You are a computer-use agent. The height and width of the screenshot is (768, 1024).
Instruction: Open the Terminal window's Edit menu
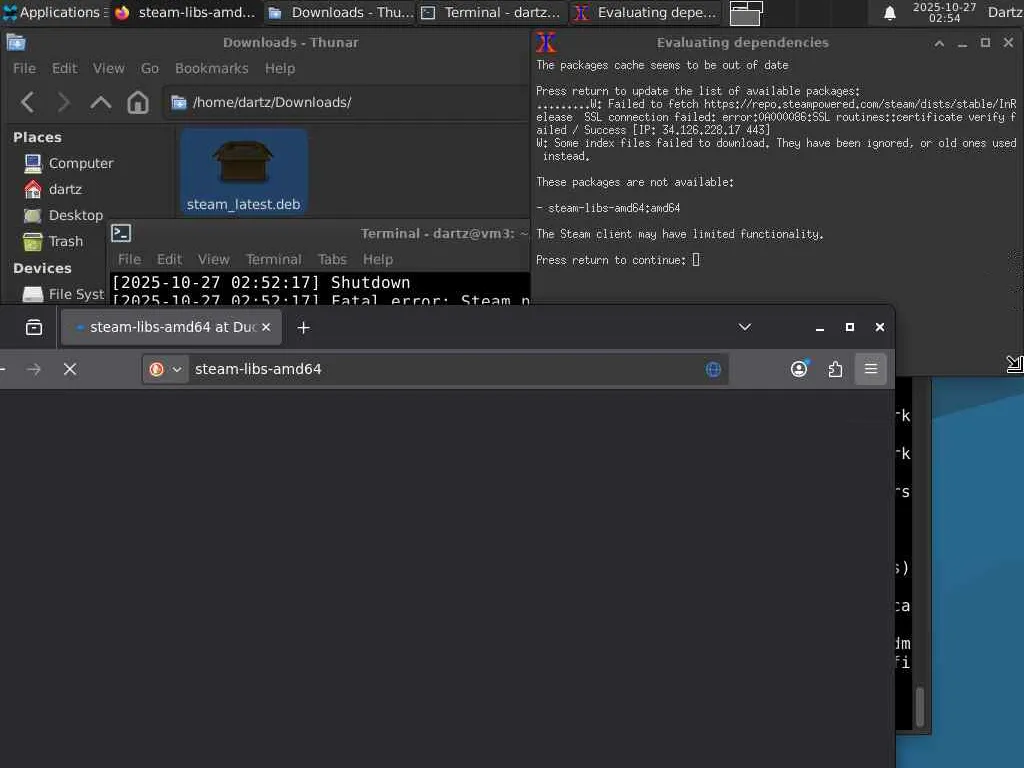(x=169, y=259)
